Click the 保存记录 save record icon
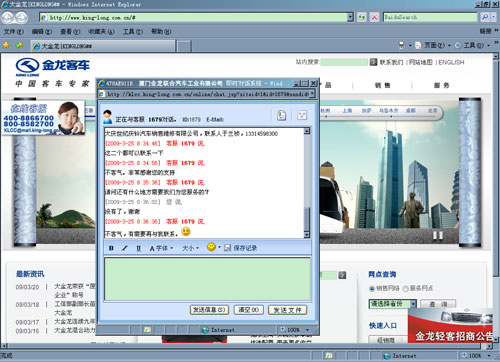 [227, 248]
